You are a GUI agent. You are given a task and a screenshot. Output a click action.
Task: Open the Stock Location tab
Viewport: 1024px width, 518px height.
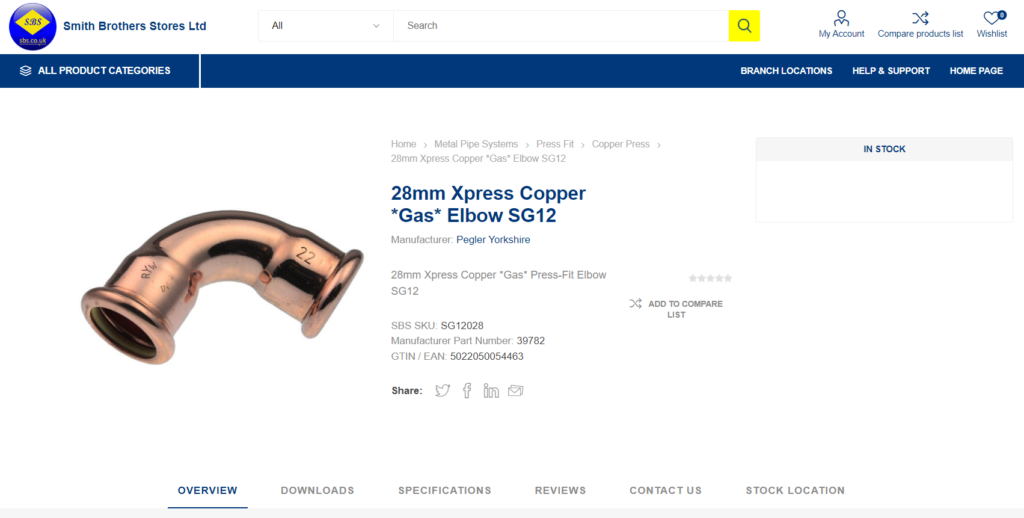pyautogui.click(x=795, y=491)
